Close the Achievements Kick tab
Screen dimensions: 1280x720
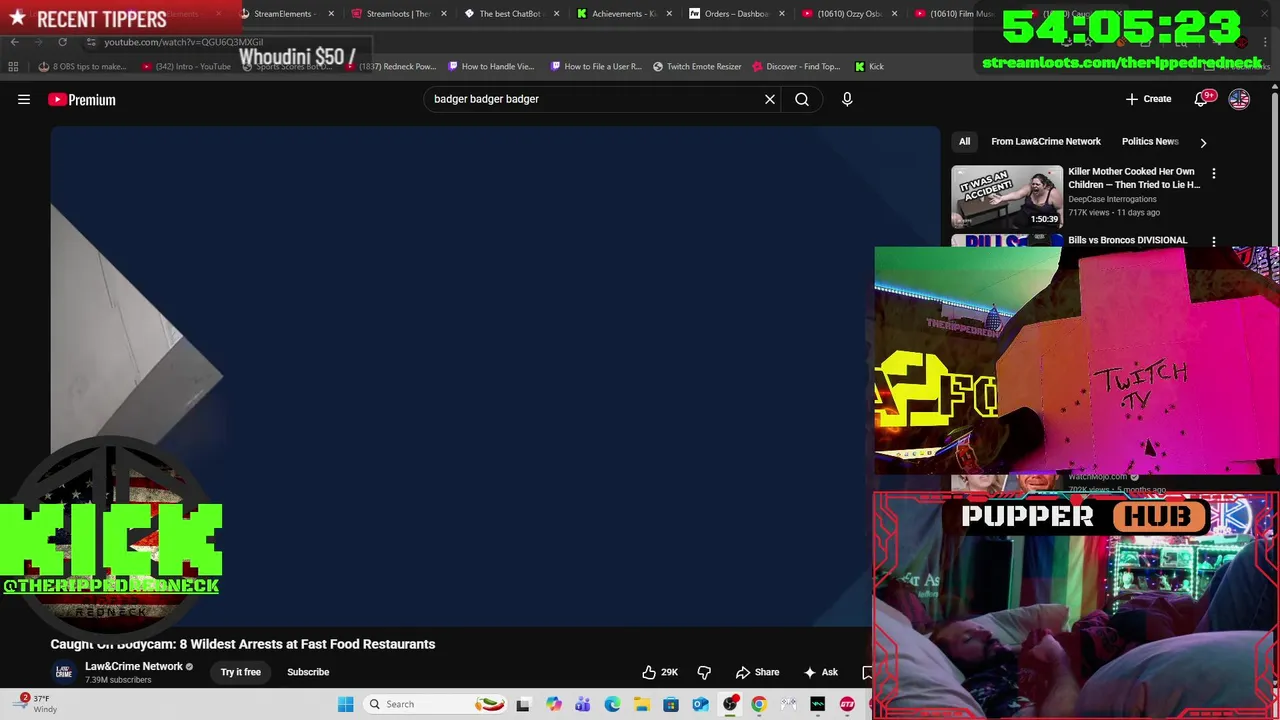point(669,14)
